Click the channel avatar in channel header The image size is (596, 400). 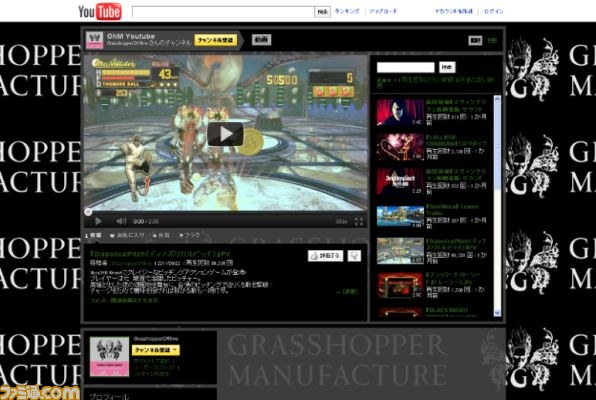(94, 40)
